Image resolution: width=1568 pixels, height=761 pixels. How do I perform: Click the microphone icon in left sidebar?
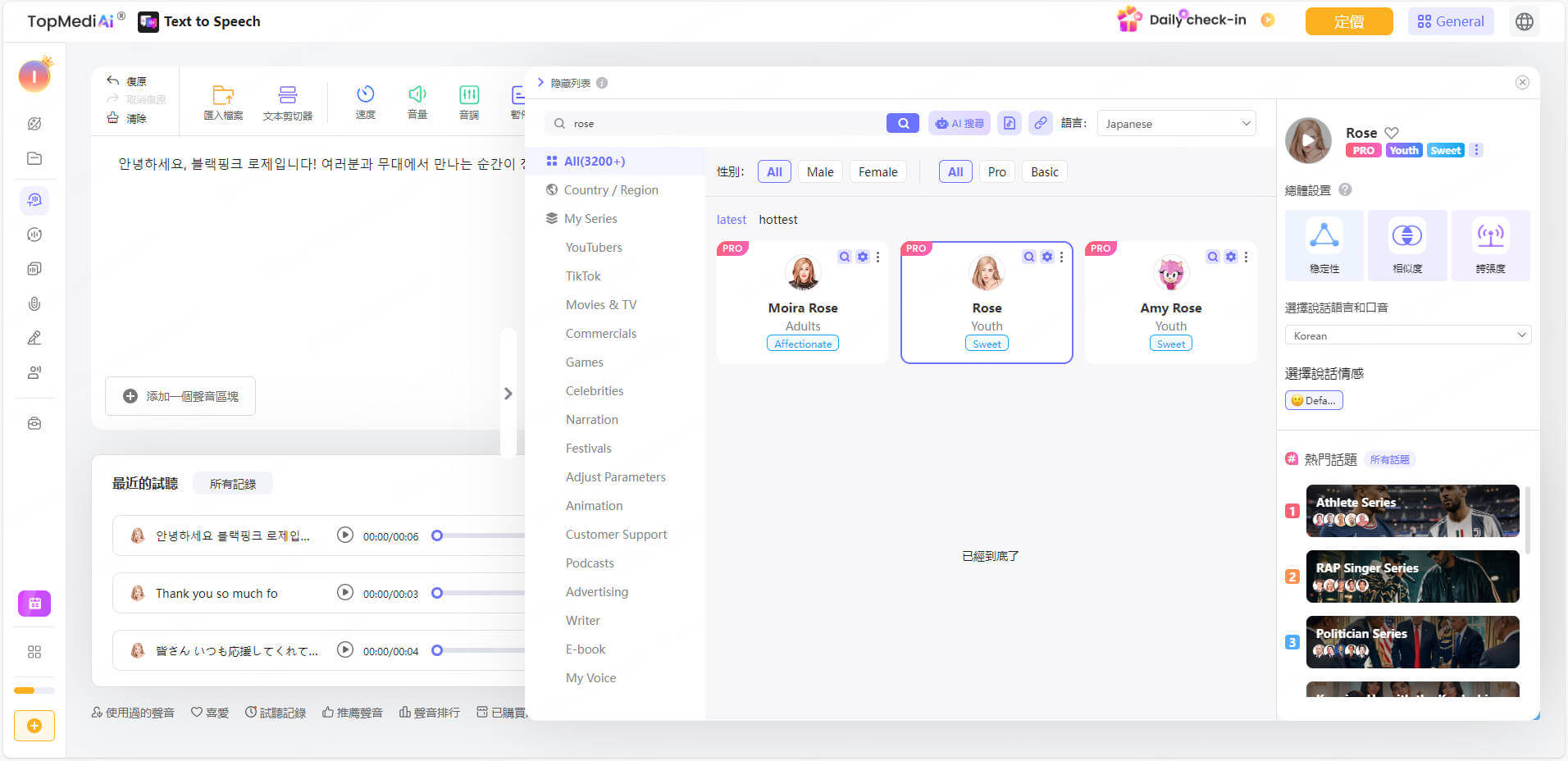click(34, 303)
